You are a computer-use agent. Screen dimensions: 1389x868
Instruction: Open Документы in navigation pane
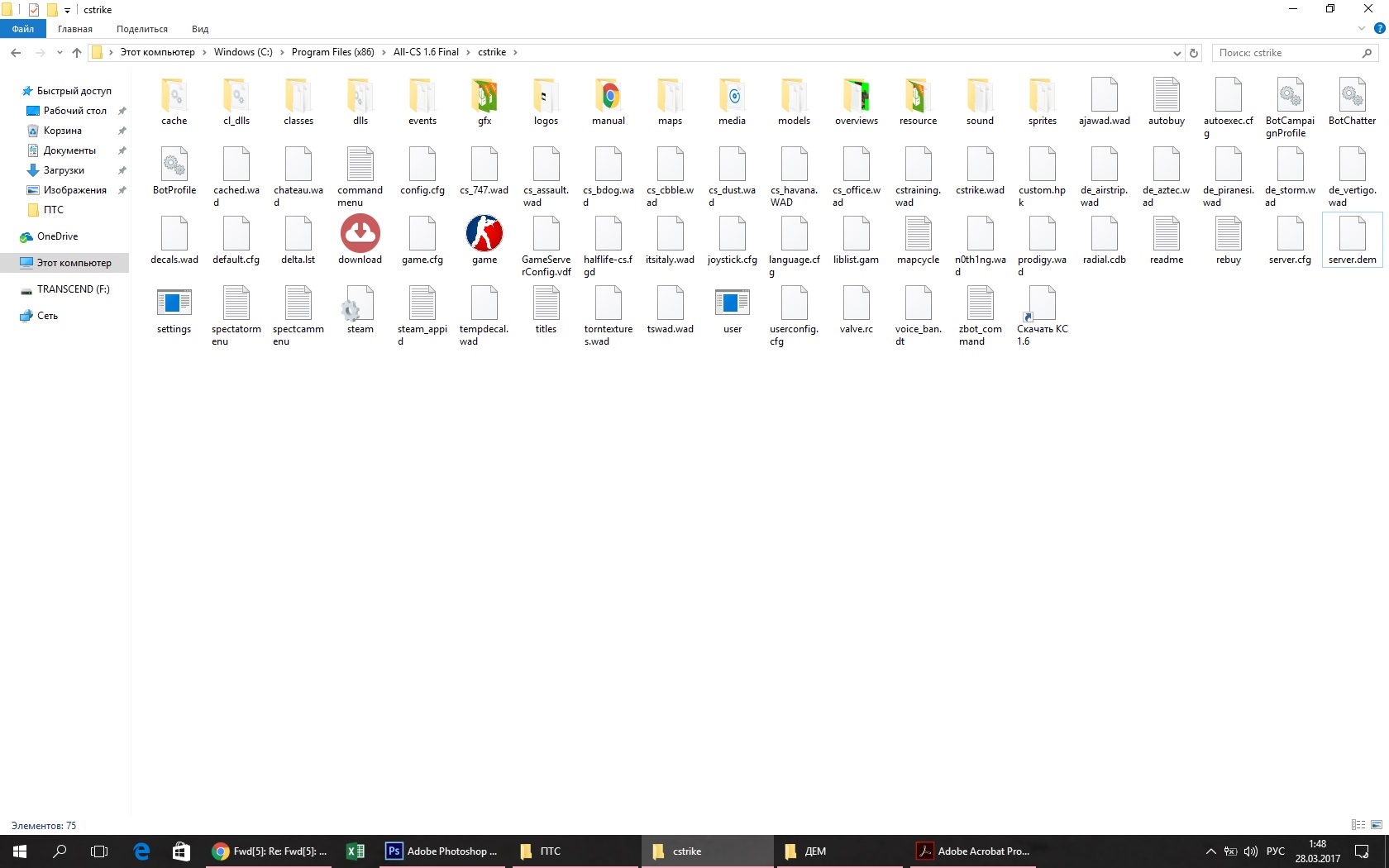click(62, 150)
